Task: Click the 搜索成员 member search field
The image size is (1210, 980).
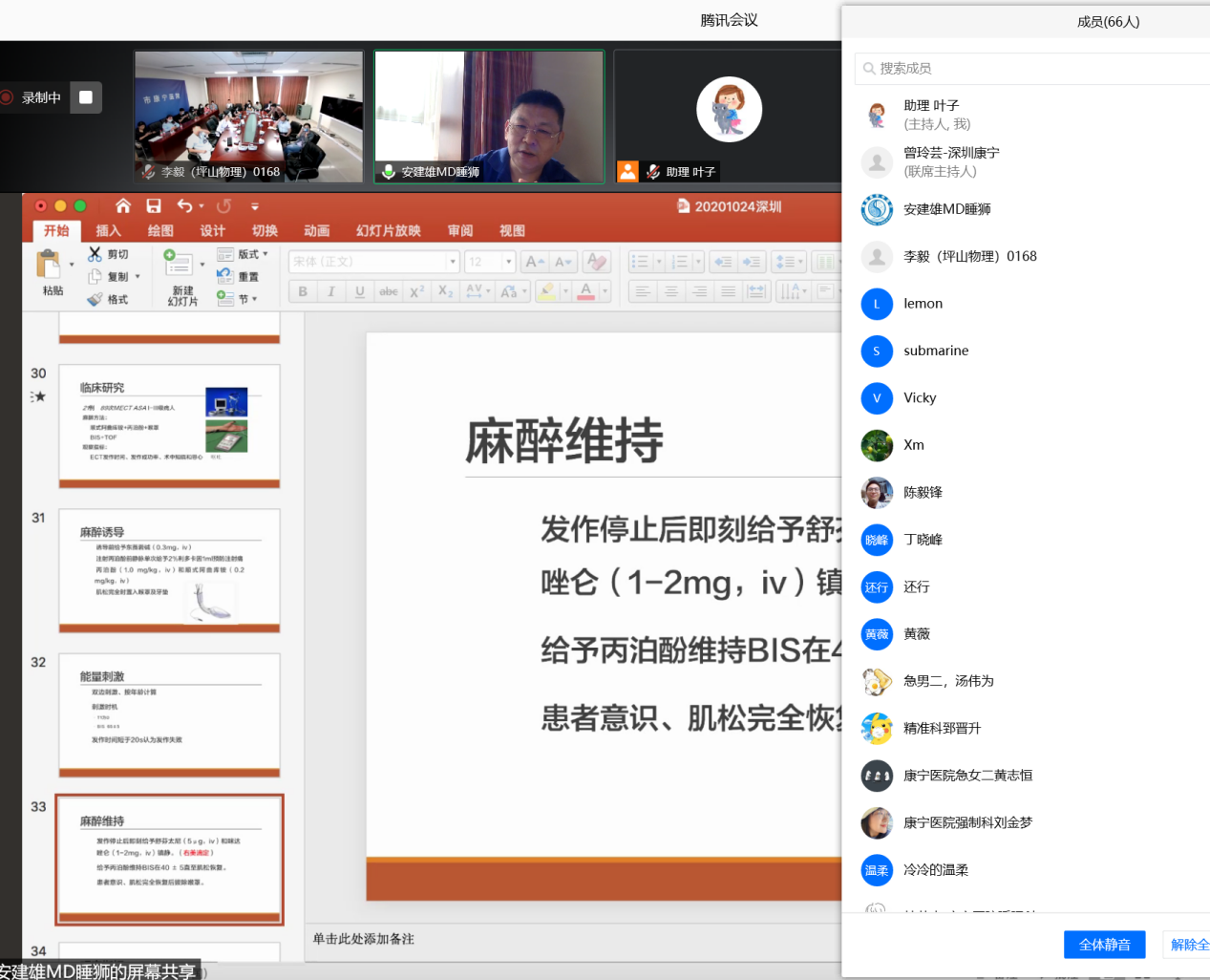Action: pos(1032,68)
